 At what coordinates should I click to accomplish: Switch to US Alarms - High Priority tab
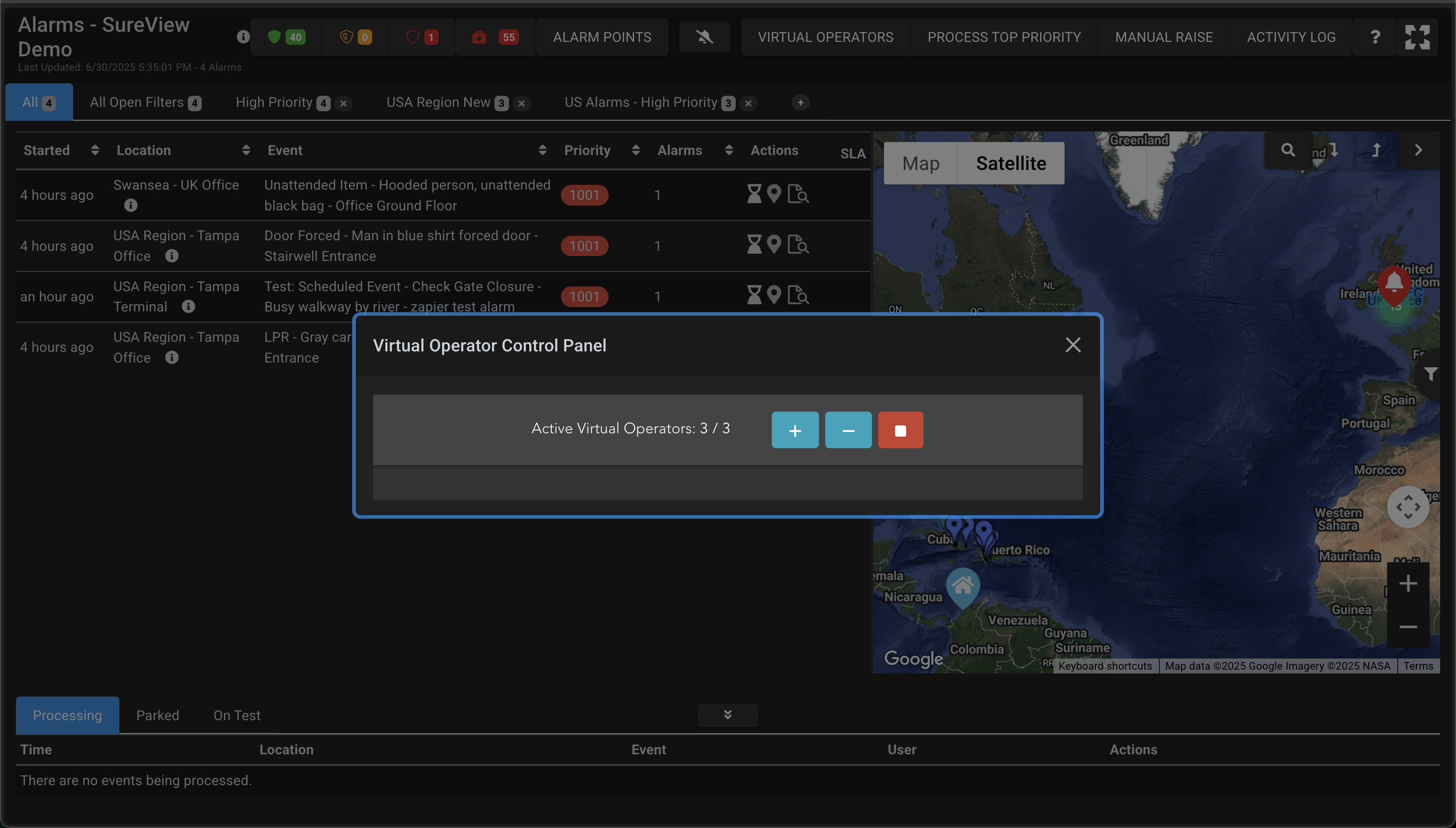pos(650,103)
